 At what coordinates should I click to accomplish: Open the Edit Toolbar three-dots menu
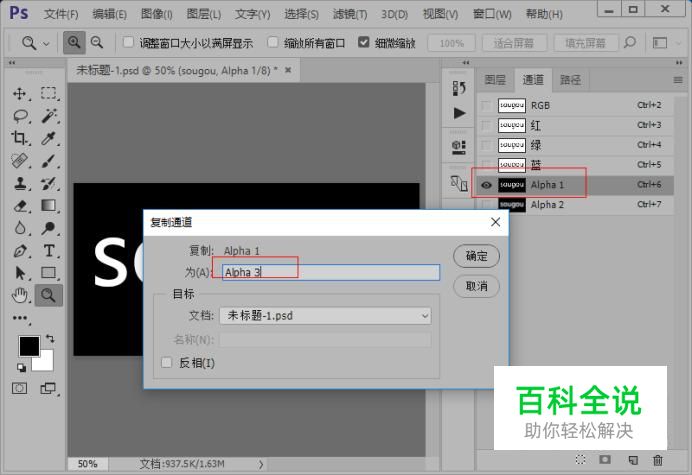click(20, 318)
